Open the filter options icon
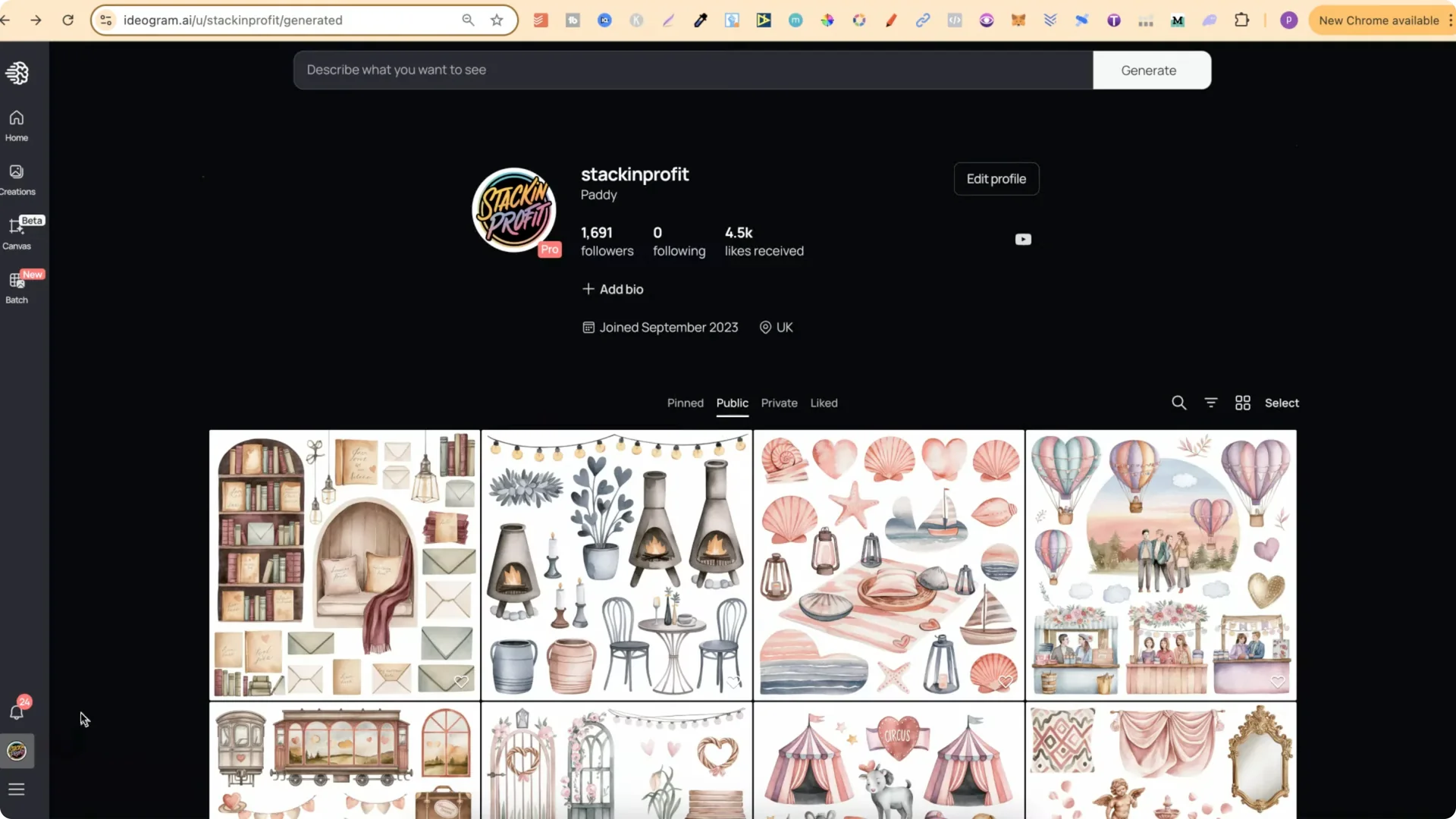 click(x=1210, y=403)
